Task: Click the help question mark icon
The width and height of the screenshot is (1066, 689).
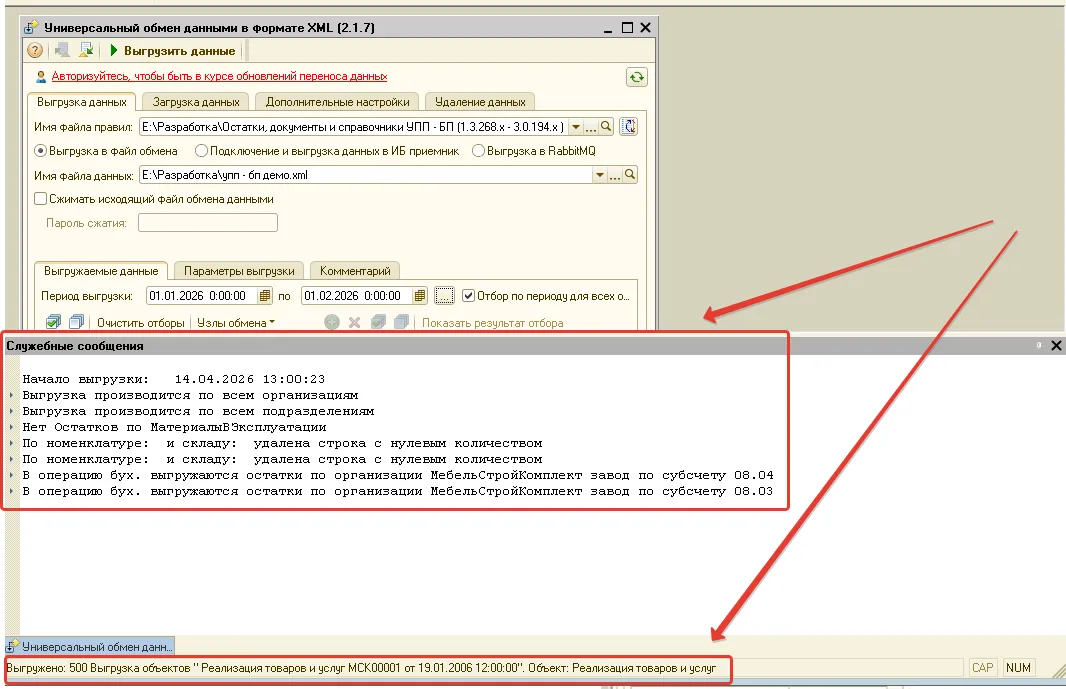Action: [x=35, y=51]
